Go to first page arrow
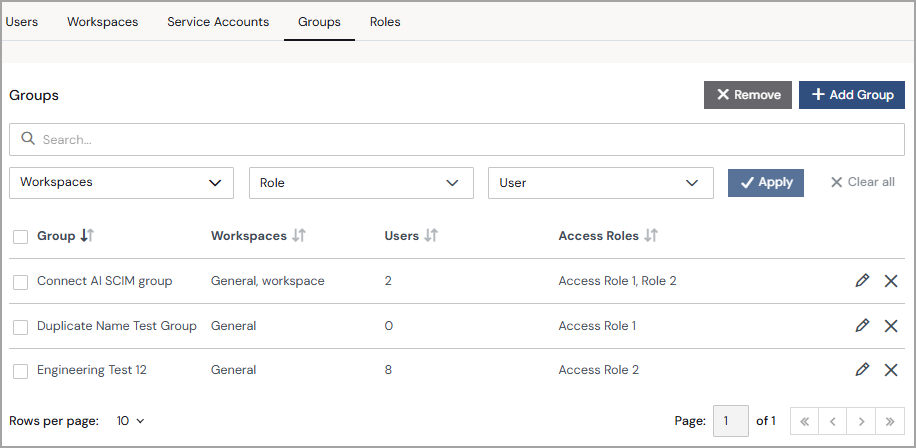This screenshot has height=448, width=916. (804, 421)
